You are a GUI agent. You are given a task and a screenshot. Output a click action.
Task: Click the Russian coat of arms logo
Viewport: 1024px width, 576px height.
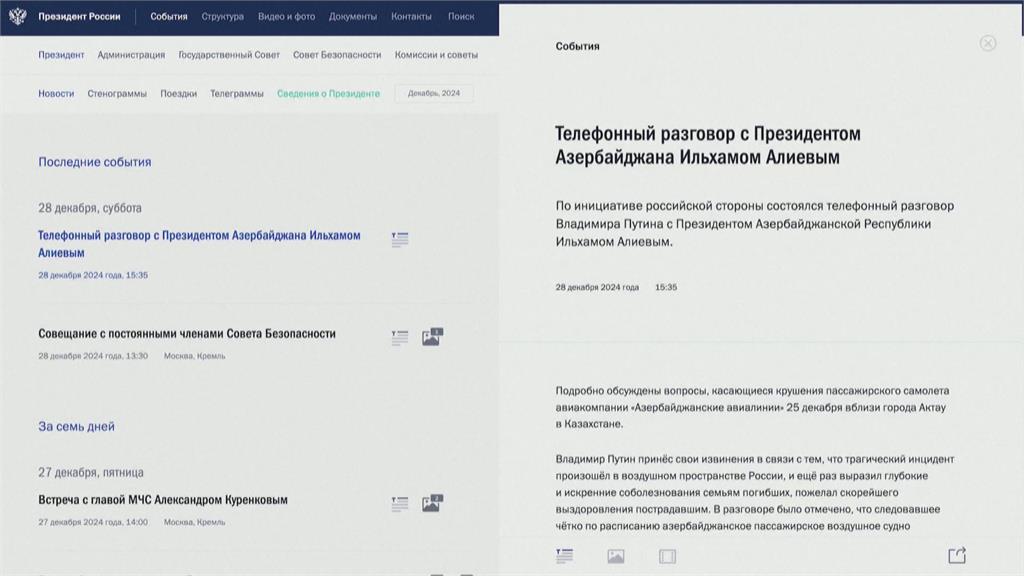click(18, 17)
